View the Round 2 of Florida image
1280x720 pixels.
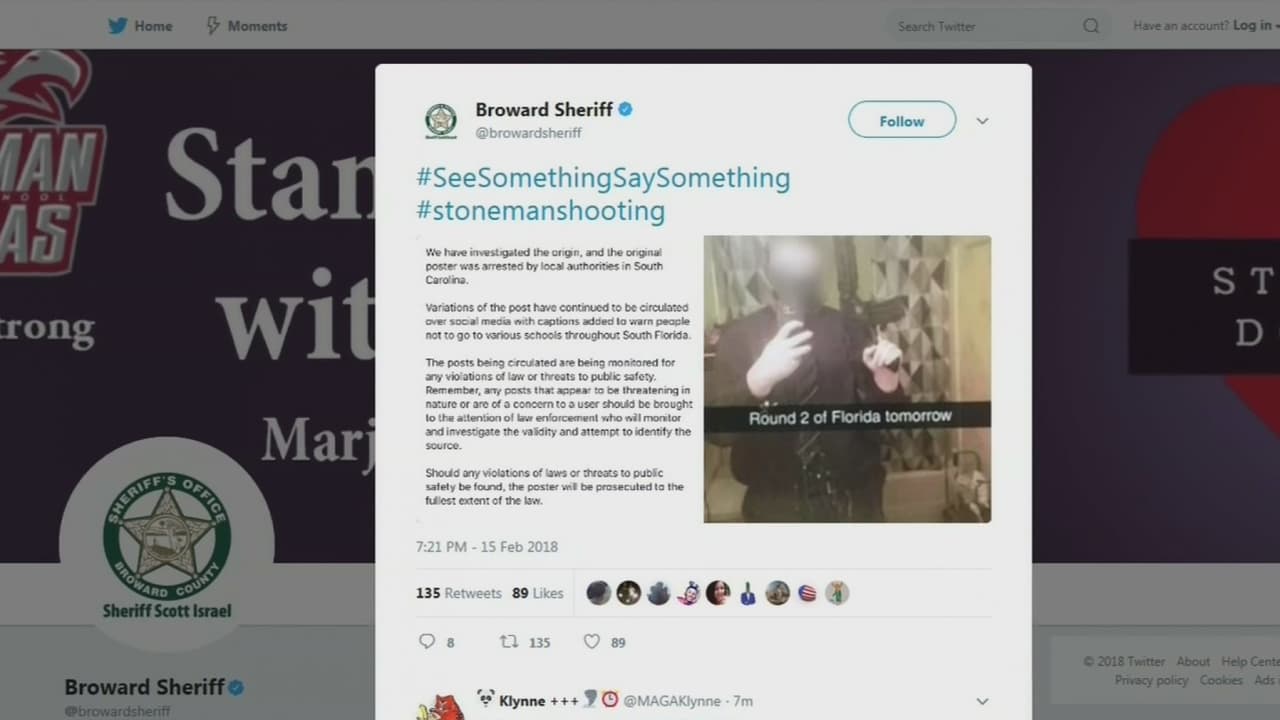[x=847, y=379]
